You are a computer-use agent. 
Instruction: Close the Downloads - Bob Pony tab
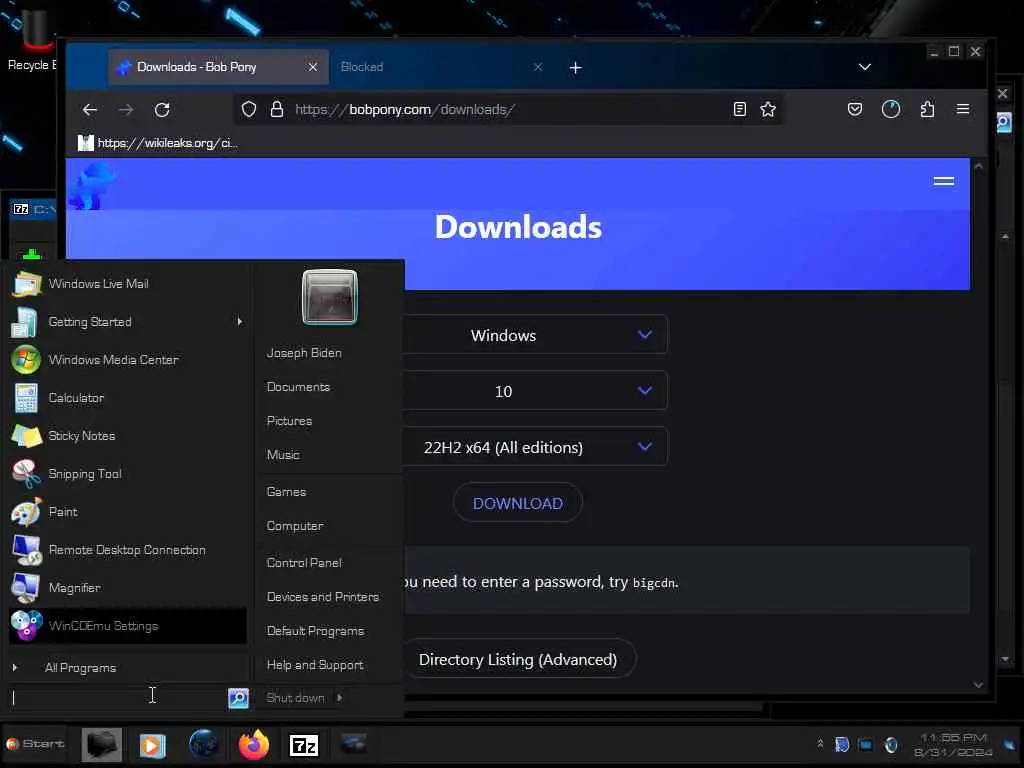pos(313,67)
